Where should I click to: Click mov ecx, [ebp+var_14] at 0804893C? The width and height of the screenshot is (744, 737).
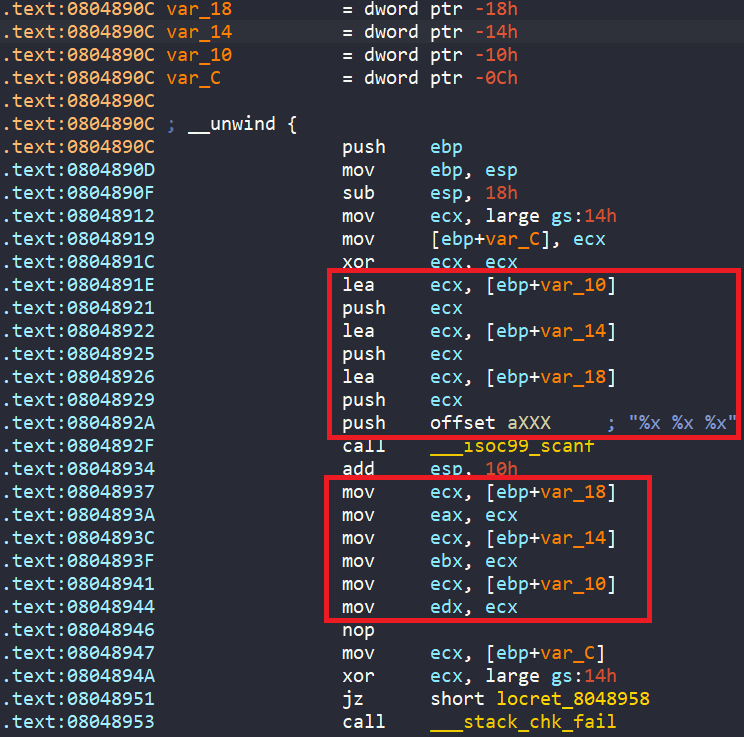click(x=479, y=538)
